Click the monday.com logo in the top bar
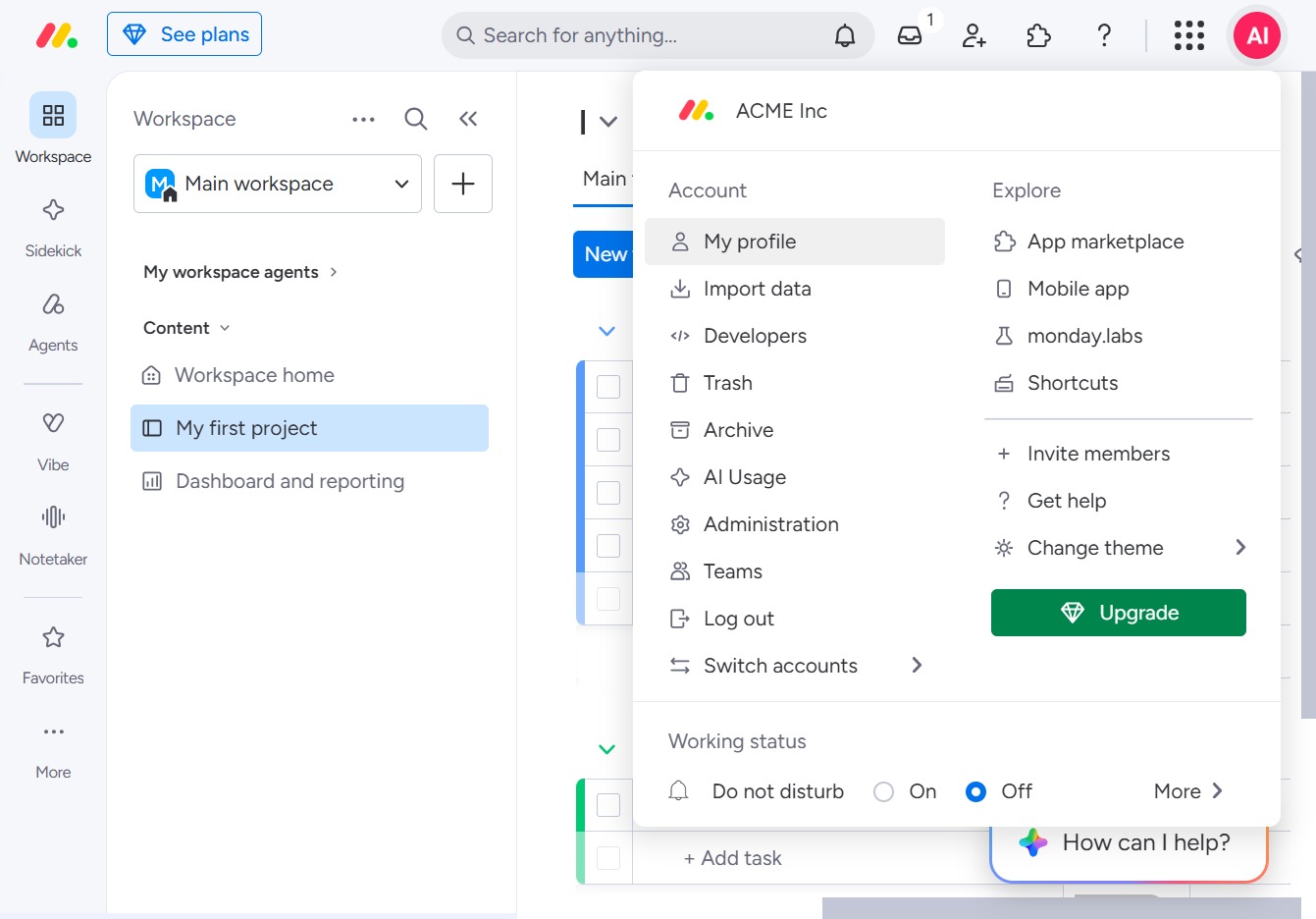Viewport: 1316px width, 919px height. (x=57, y=35)
